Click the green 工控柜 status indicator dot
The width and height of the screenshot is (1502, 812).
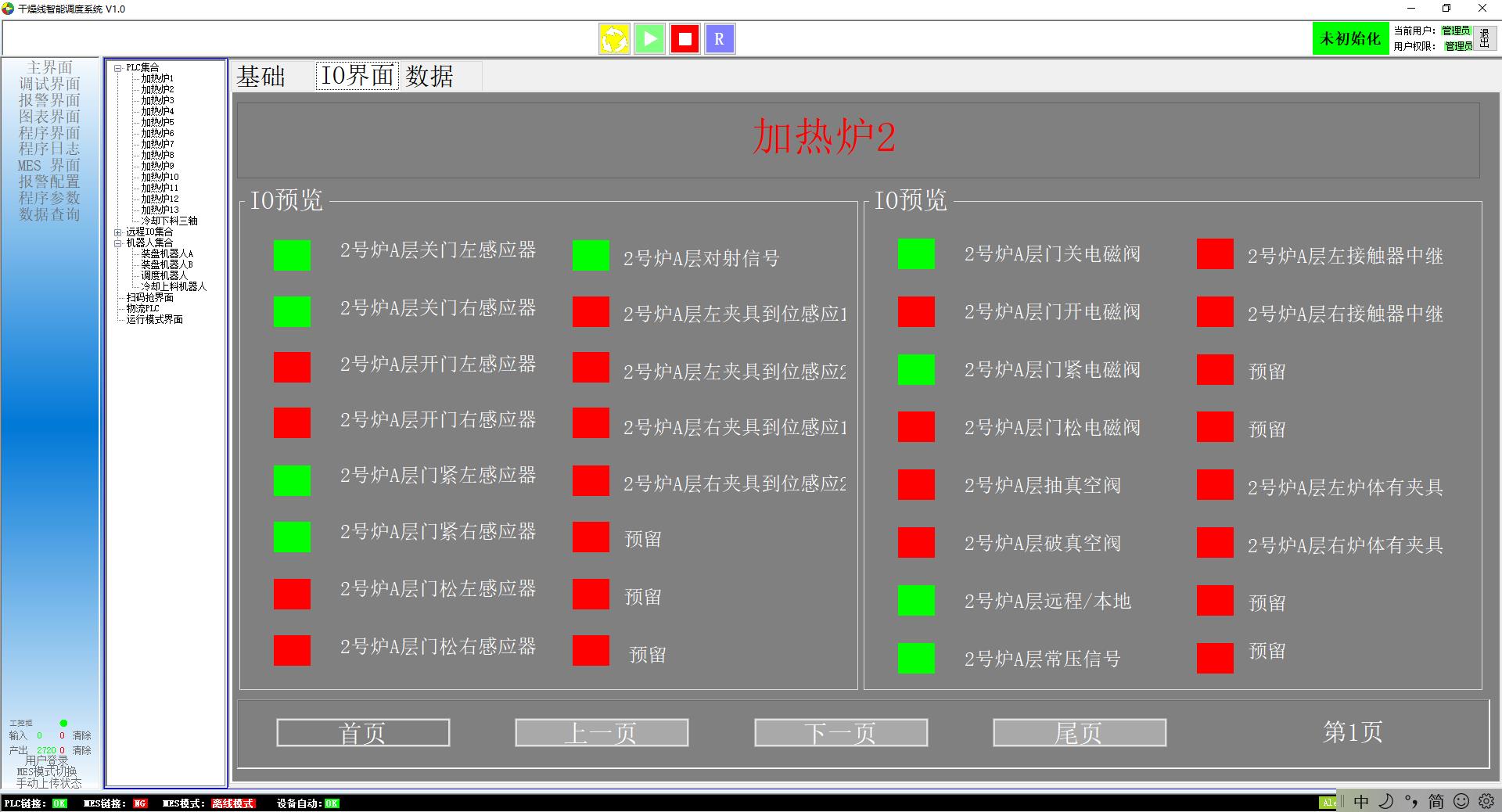coord(63,723)
